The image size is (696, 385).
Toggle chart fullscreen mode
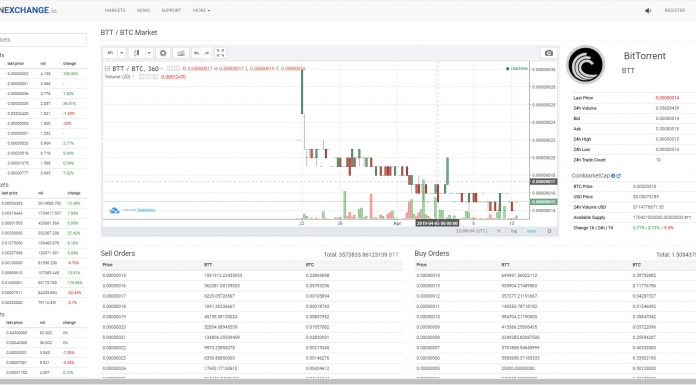click(x=221, y=53)
